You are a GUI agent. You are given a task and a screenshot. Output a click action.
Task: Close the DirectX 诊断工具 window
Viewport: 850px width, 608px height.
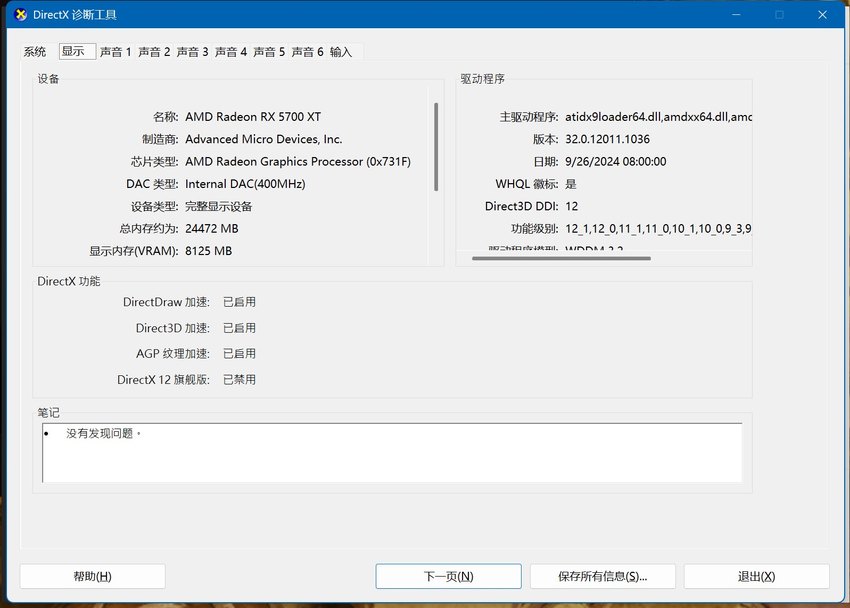[822, 15]
